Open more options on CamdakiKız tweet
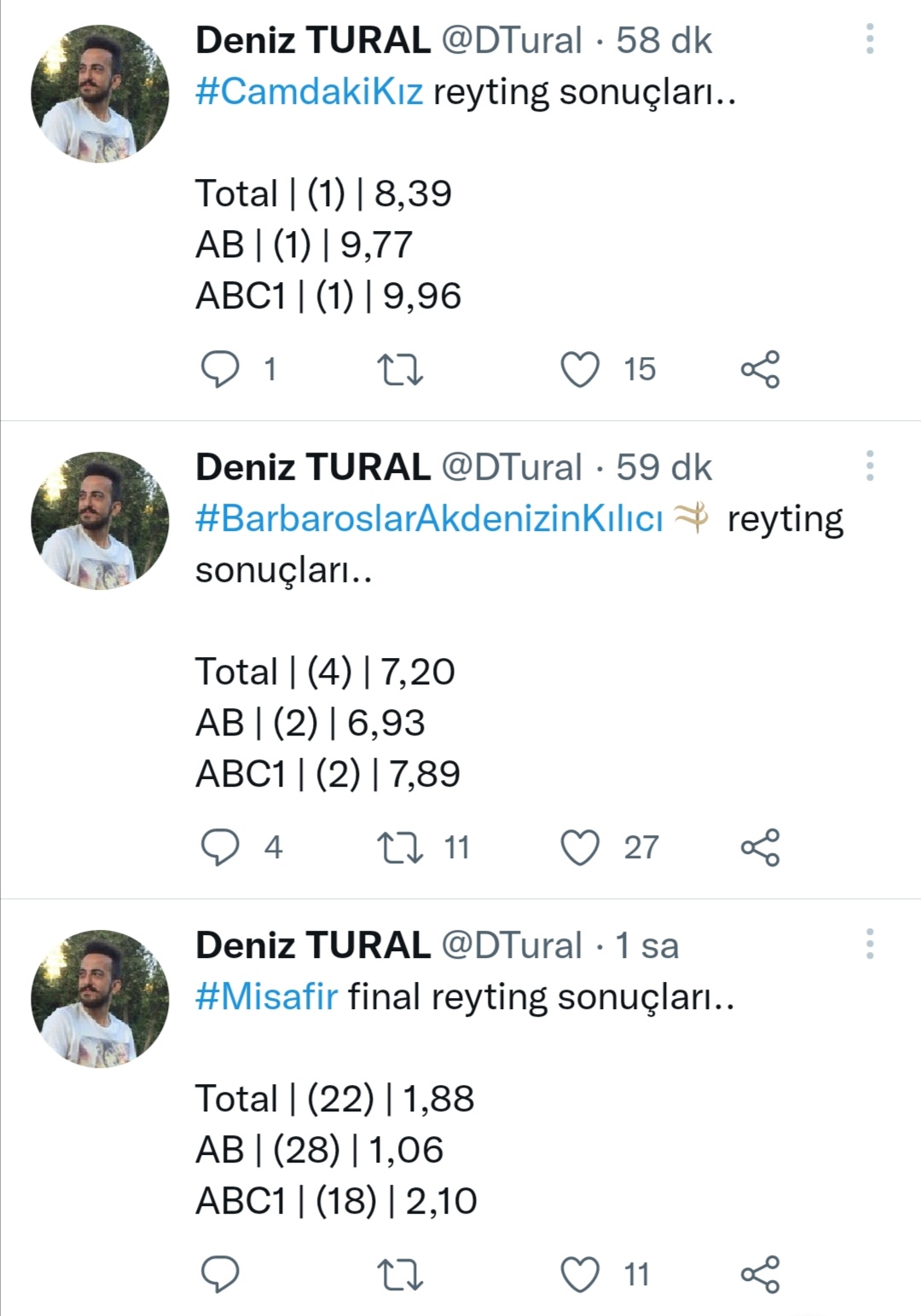 870,39
